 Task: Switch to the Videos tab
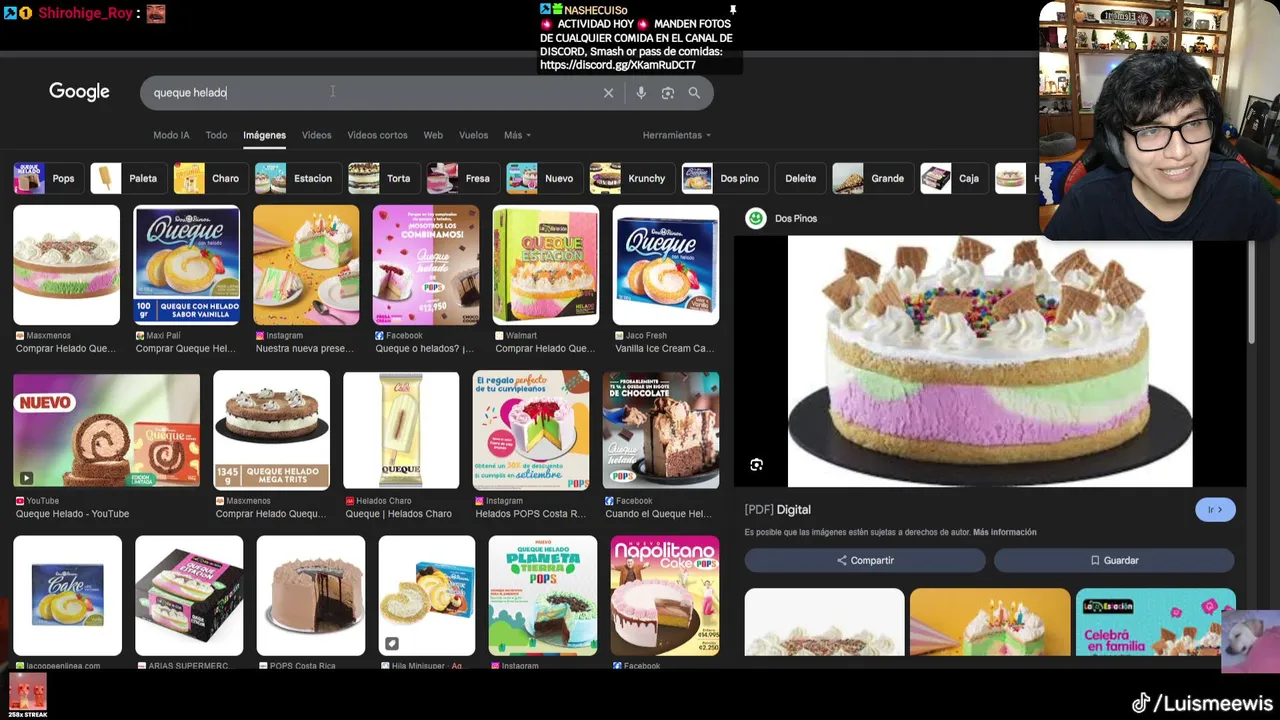point(316,135)
